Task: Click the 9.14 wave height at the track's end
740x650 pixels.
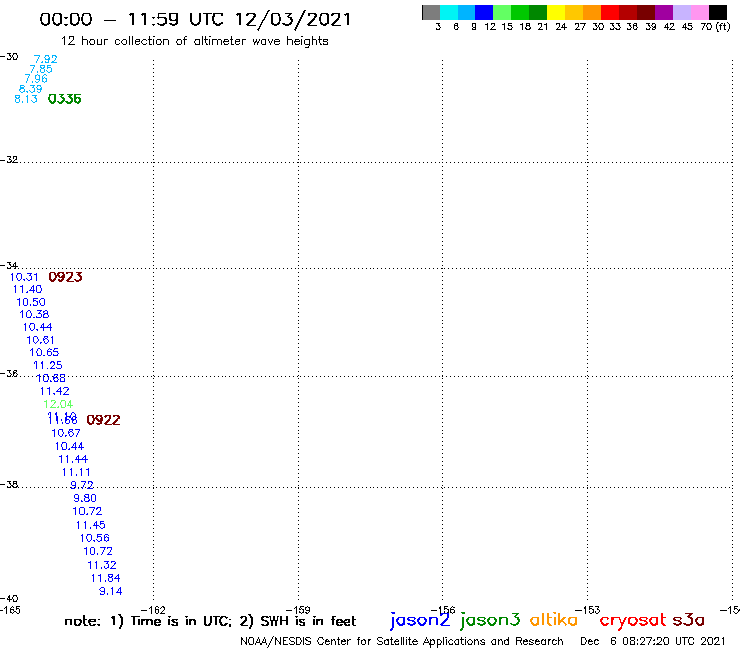Action: click(110, 591)
